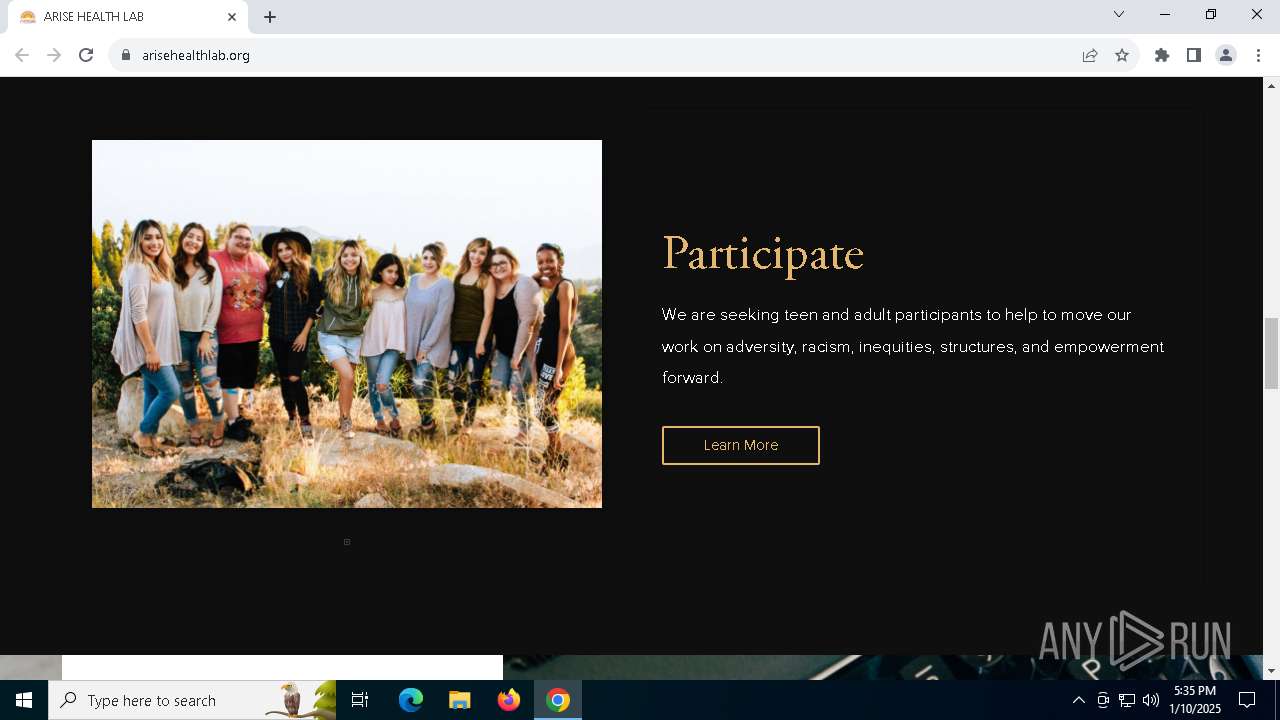
Task: Open the Chrome profile avatar
Action: coord(1226,55)
